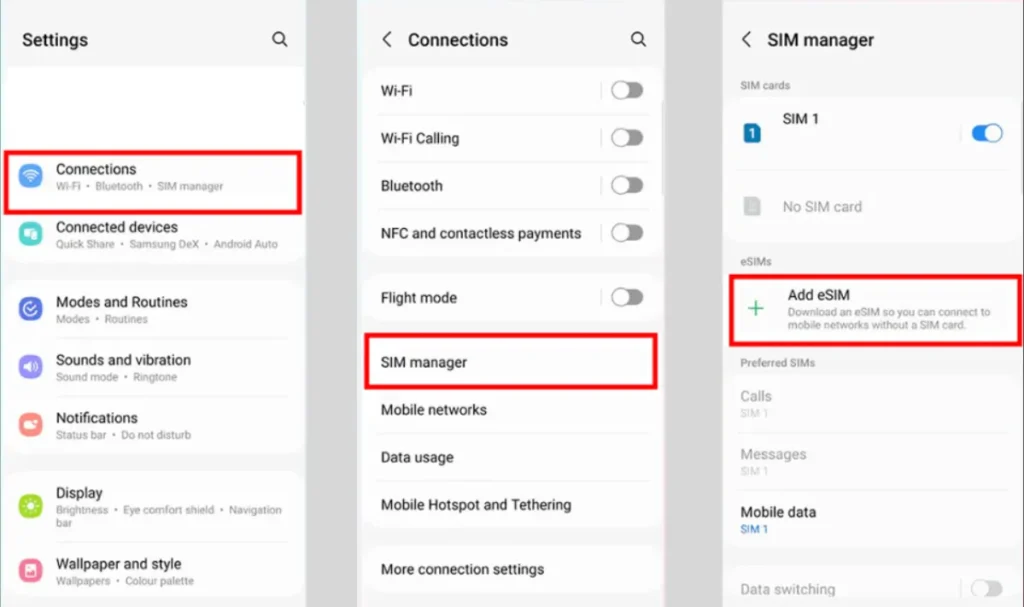Open NFC and contactless payments label
The height and width of the screenshot is (607, 1024).
(481, 233)
